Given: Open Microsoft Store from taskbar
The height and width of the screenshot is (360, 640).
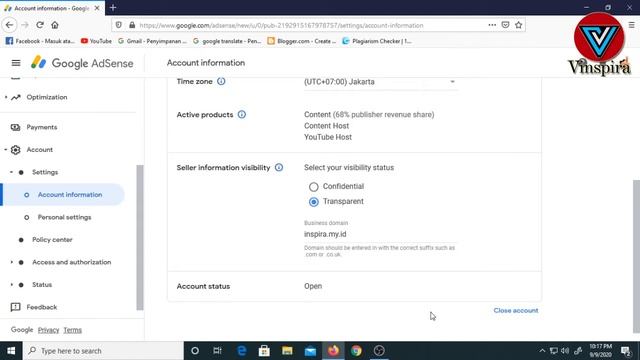Looking at the screenshot, I should coord(264,351).
